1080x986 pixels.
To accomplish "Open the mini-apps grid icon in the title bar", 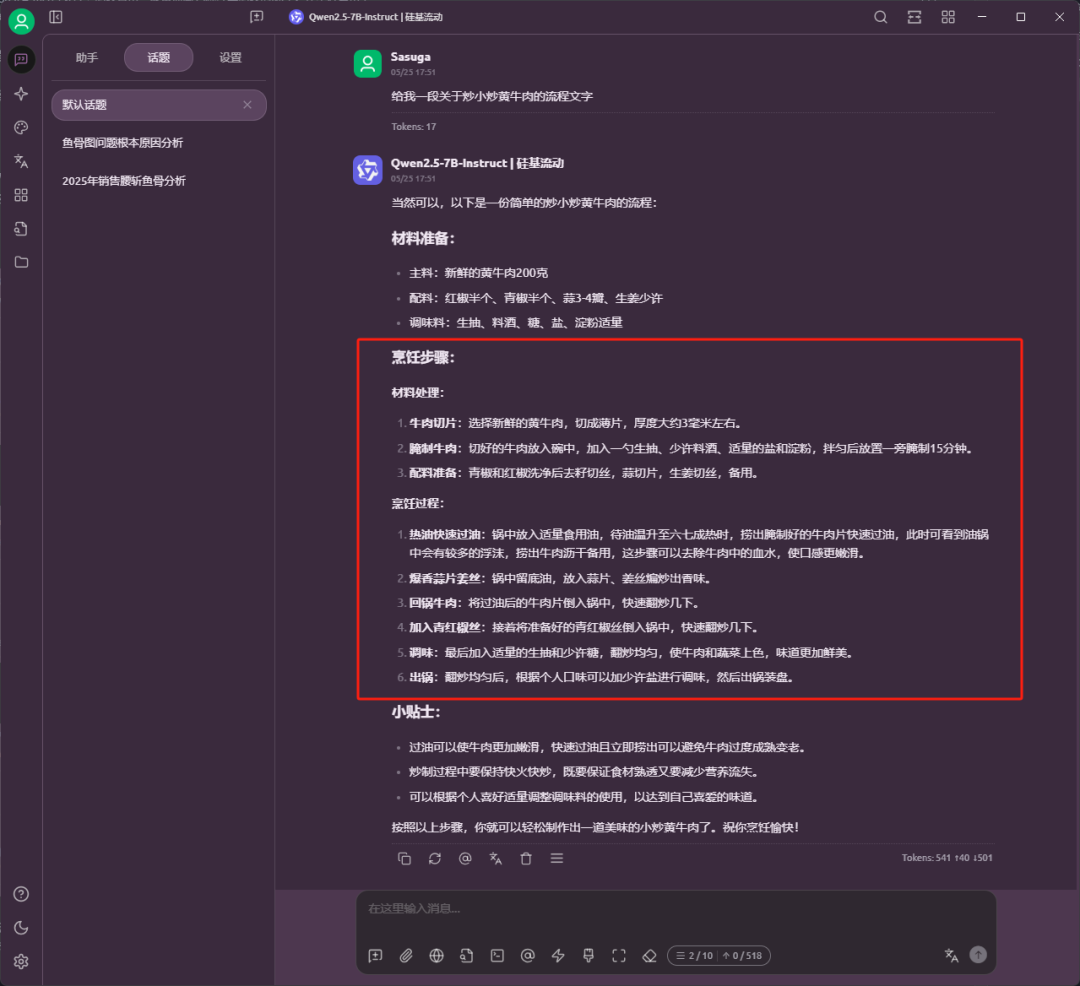I will (x=948, y=17).
